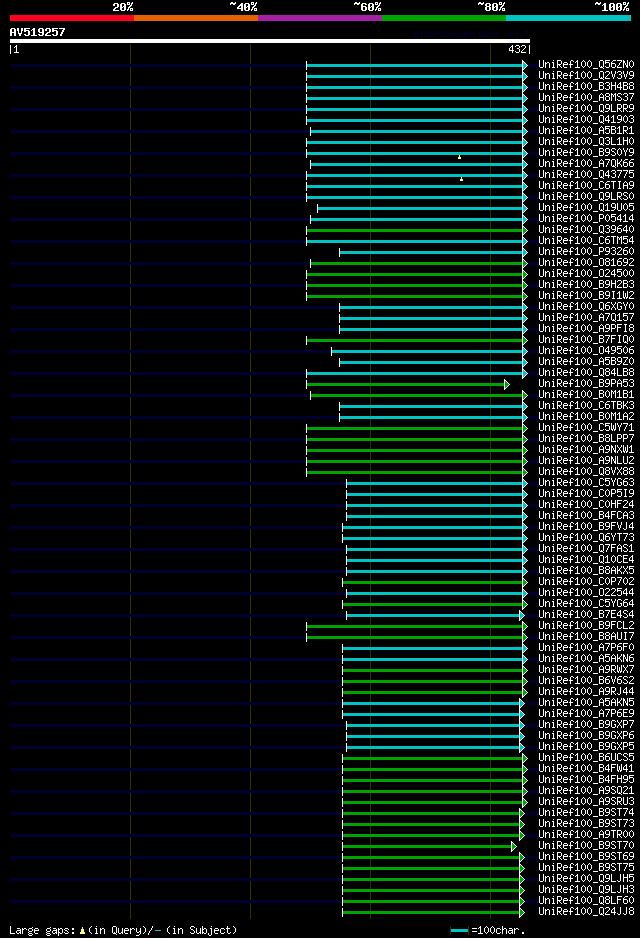Screen dimensions: 640x938
Task: Choose the UniRef100_A7Q157 hit
Action: point(586,318)
